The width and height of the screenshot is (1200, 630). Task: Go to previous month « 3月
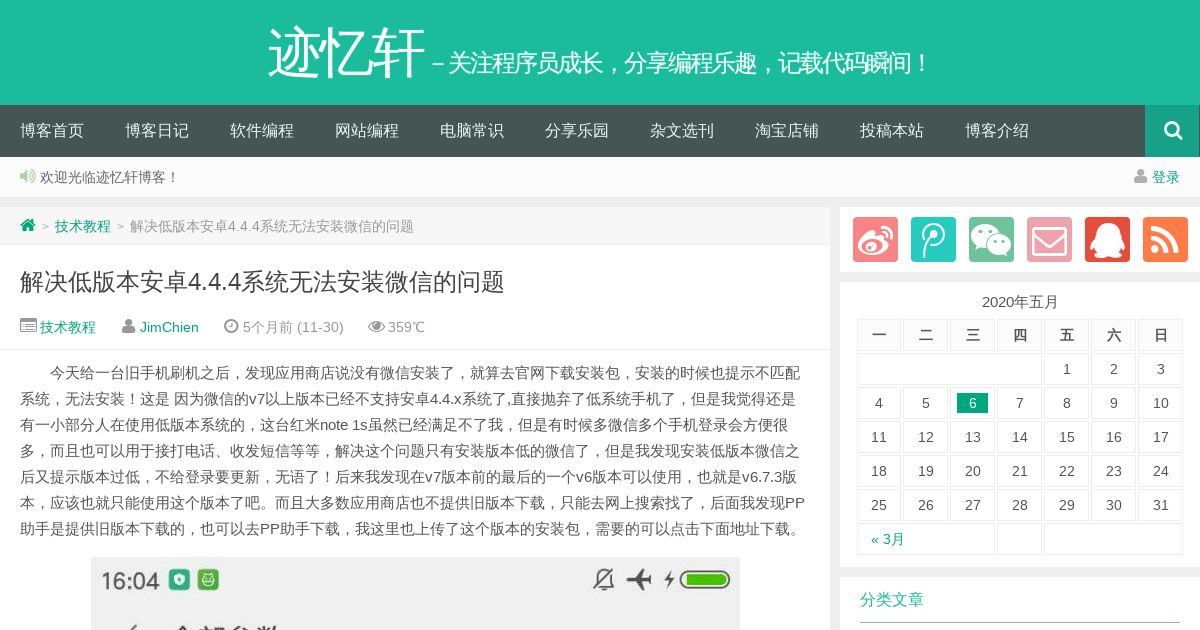[888, 539]
